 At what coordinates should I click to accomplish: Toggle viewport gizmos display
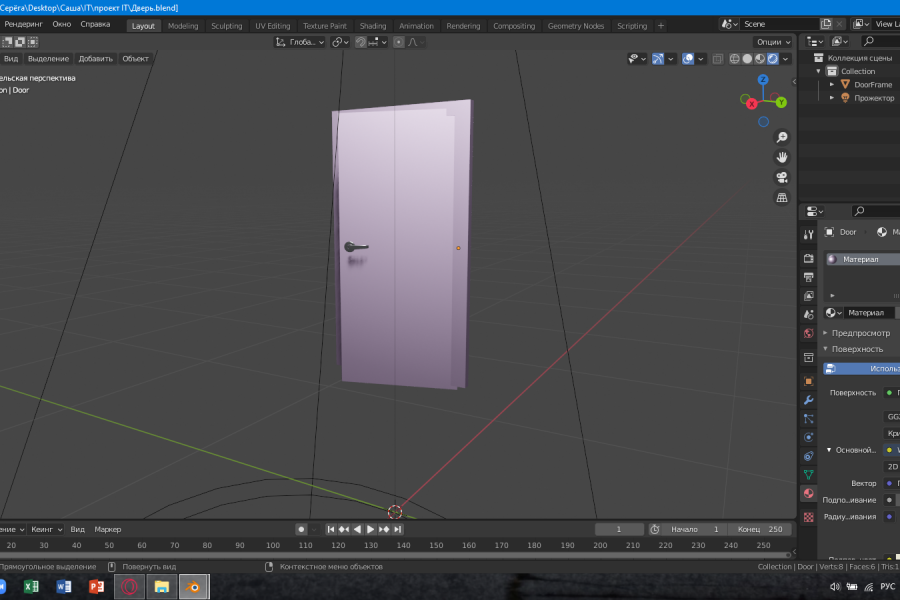coord(658,59)
